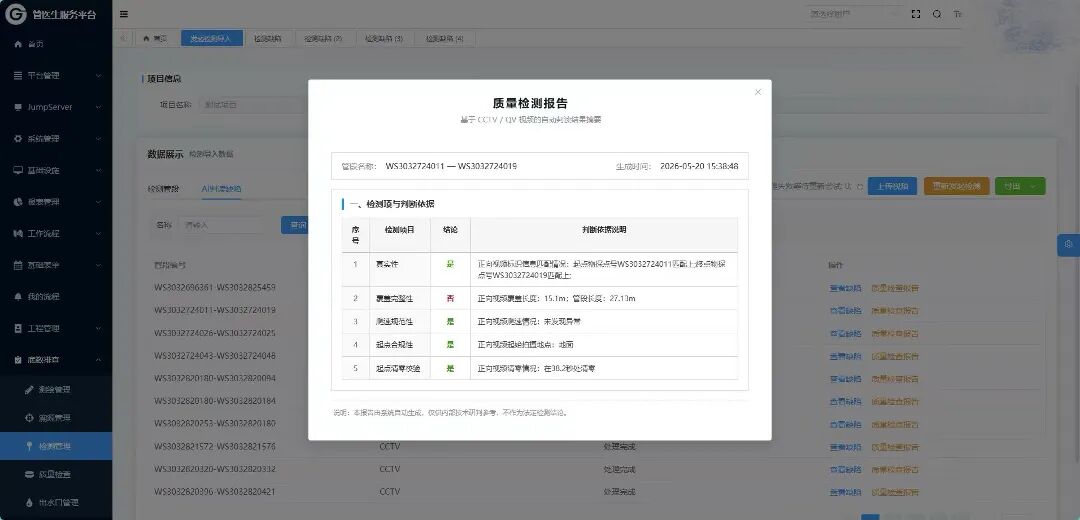
Task: Expand the 工程管理 menu chevron
Action: (98, 329)
